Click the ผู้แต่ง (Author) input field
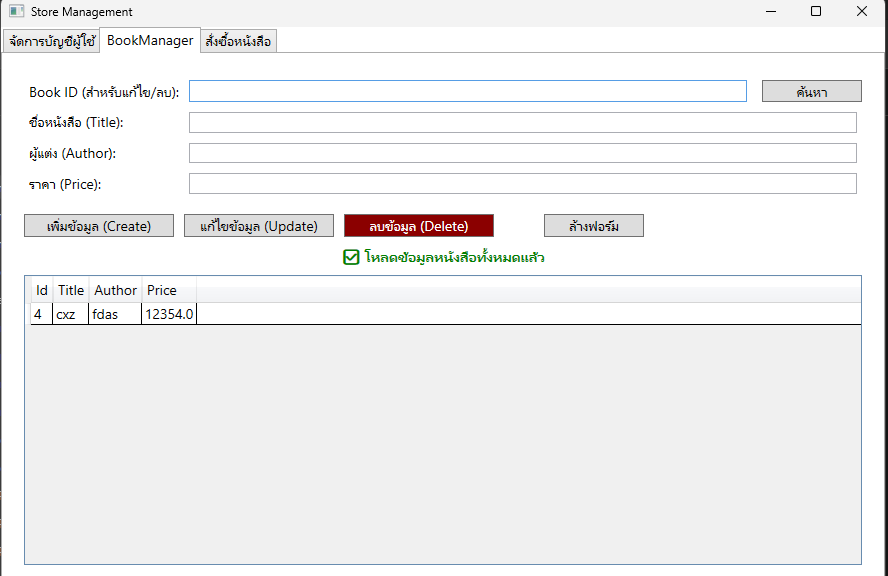888x576 pixels. click(x=522, y=153)
